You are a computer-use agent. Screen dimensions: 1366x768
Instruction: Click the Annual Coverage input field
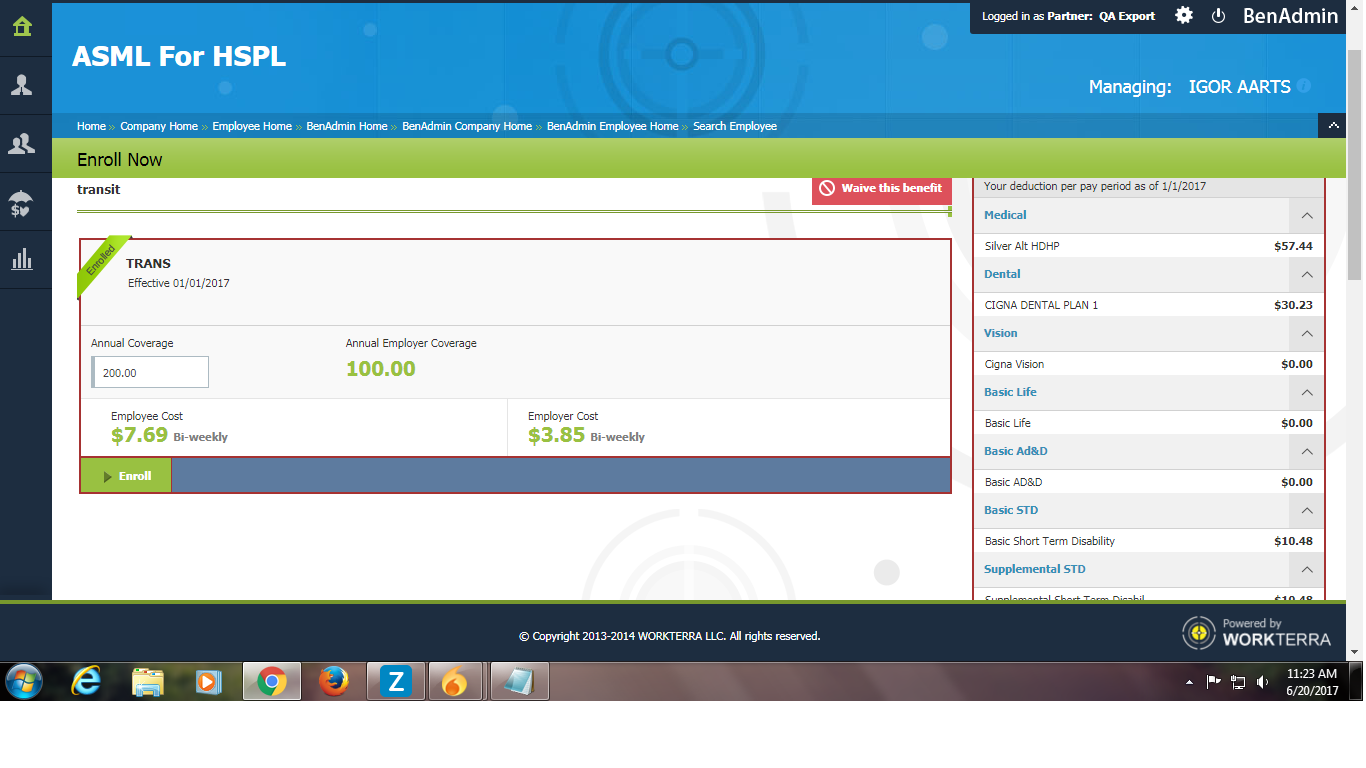point(151,372)
